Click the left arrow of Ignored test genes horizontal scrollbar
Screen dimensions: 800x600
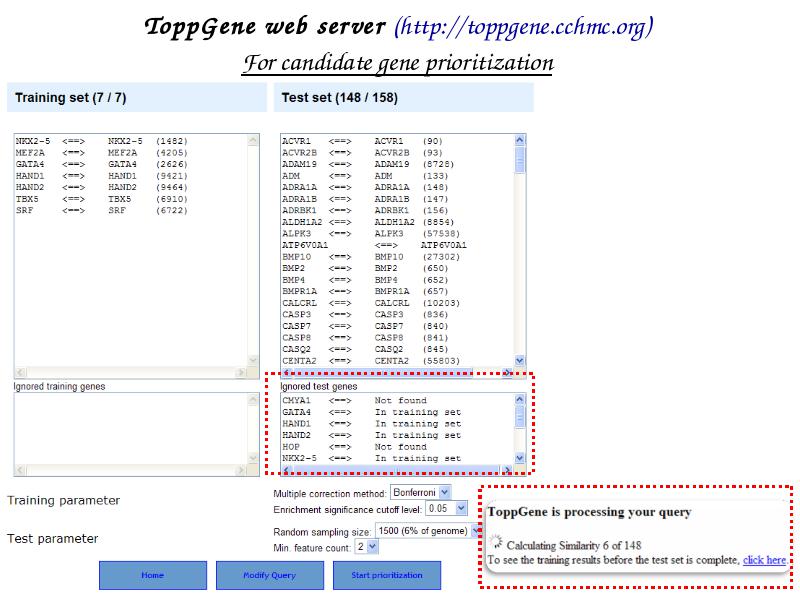click(x=286, y=469)
